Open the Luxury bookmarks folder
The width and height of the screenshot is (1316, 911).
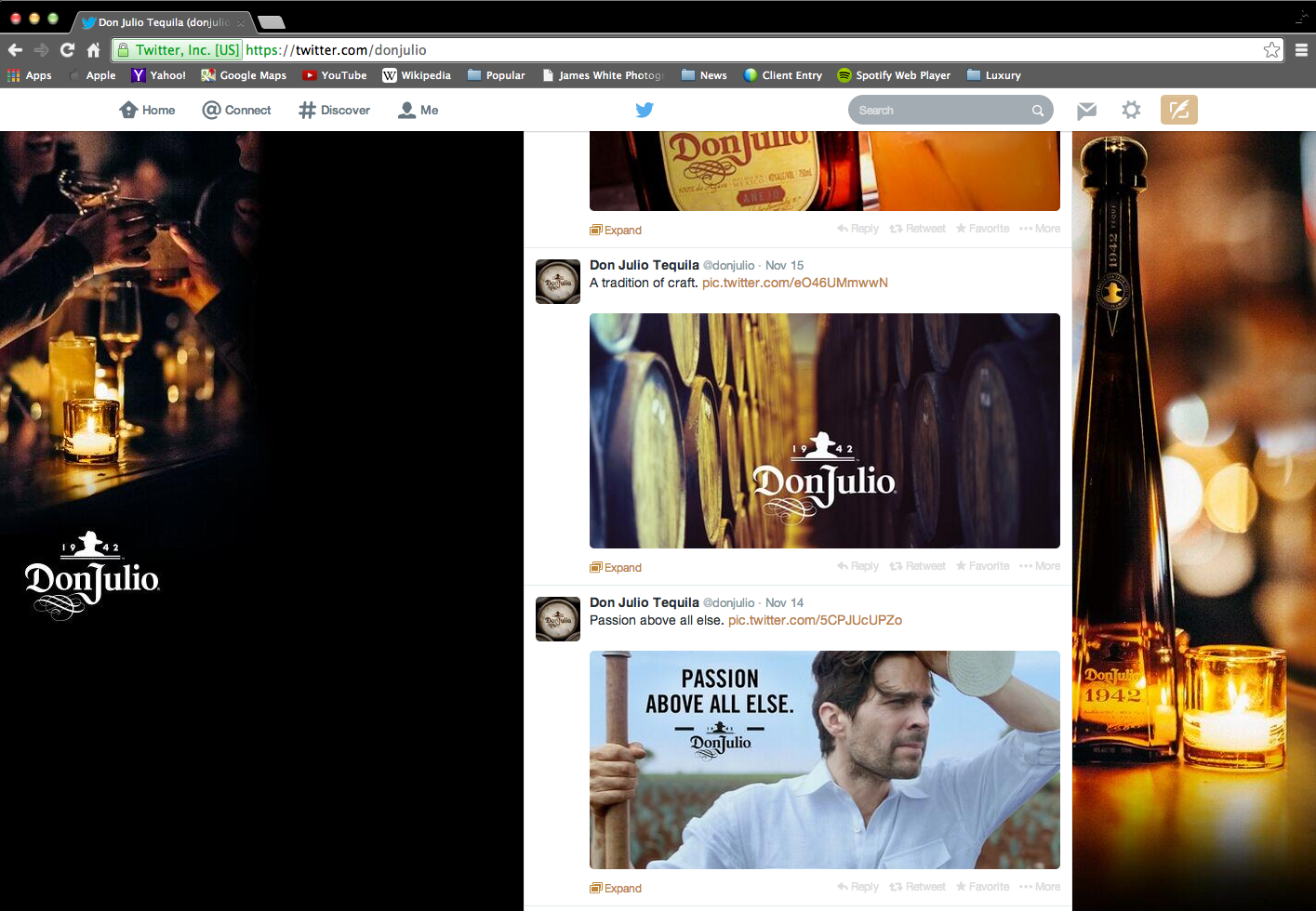coord(994,75)
